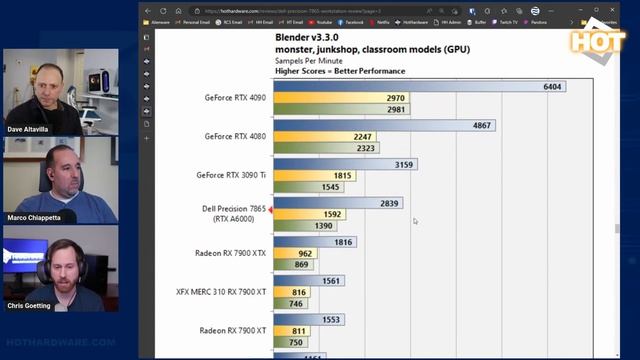Go back with the browser back arrow

(148, 11)
